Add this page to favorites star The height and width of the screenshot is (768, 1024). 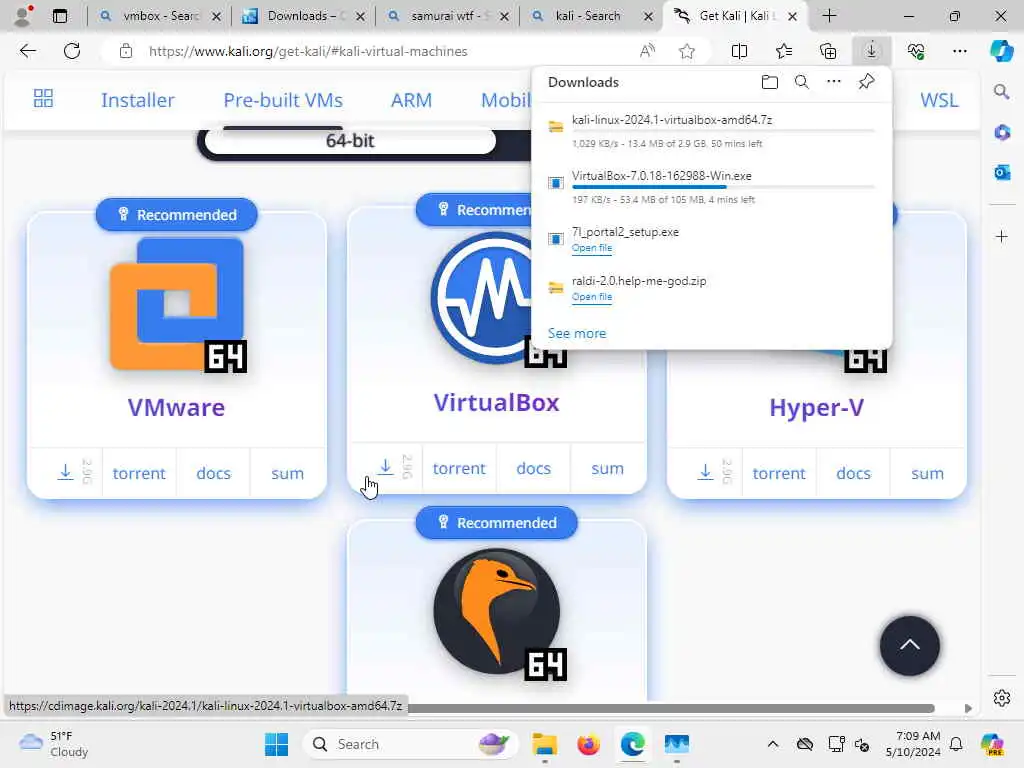(686, 51)
